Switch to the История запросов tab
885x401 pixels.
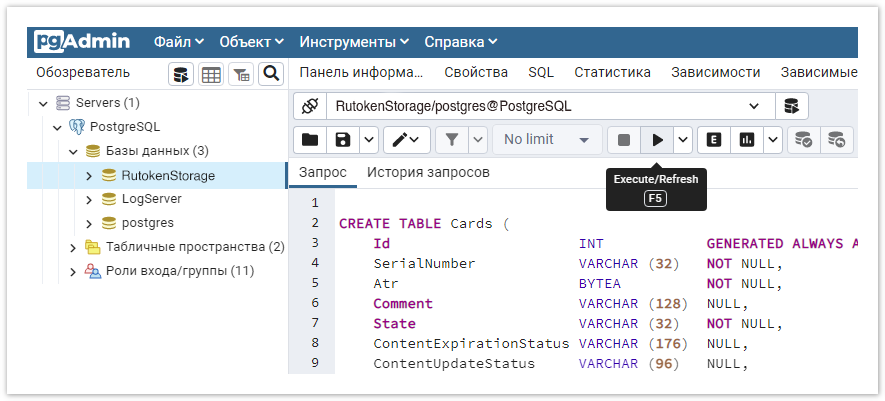[428, 172]
